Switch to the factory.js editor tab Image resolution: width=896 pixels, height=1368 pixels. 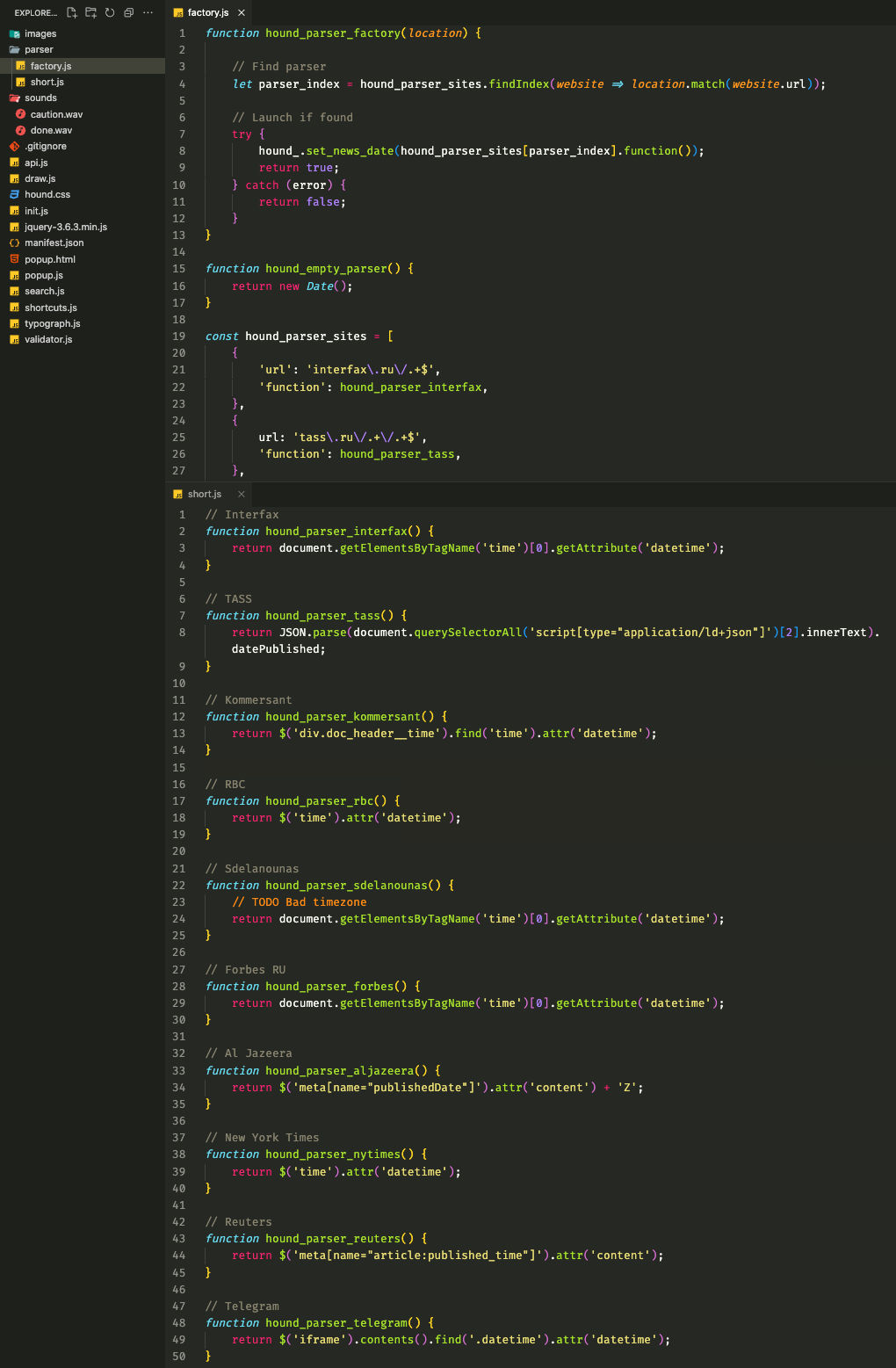[x=207, y=12]
